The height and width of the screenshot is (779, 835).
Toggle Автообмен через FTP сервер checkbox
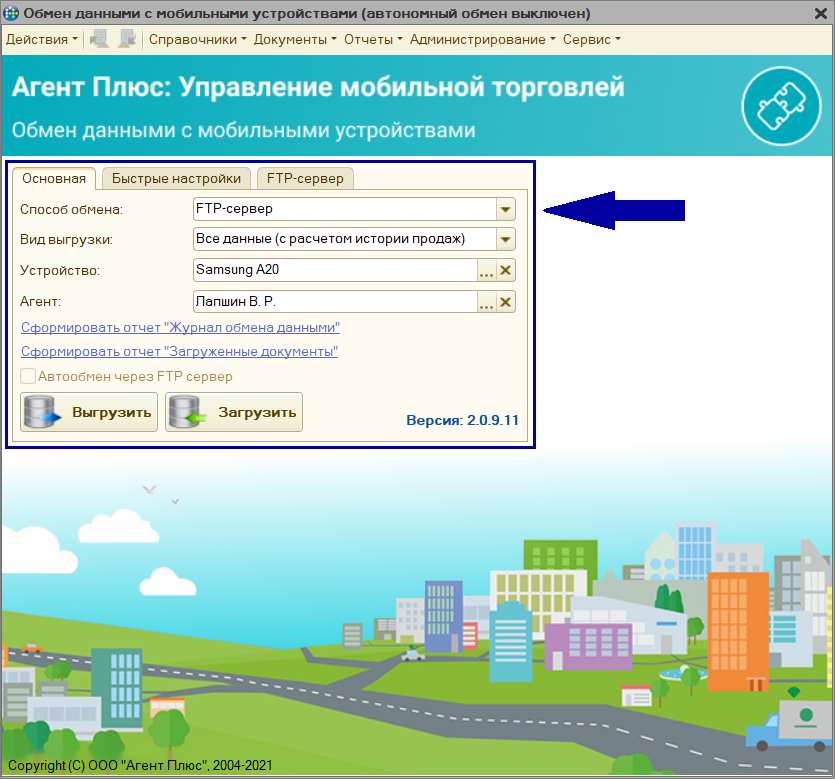28,376
